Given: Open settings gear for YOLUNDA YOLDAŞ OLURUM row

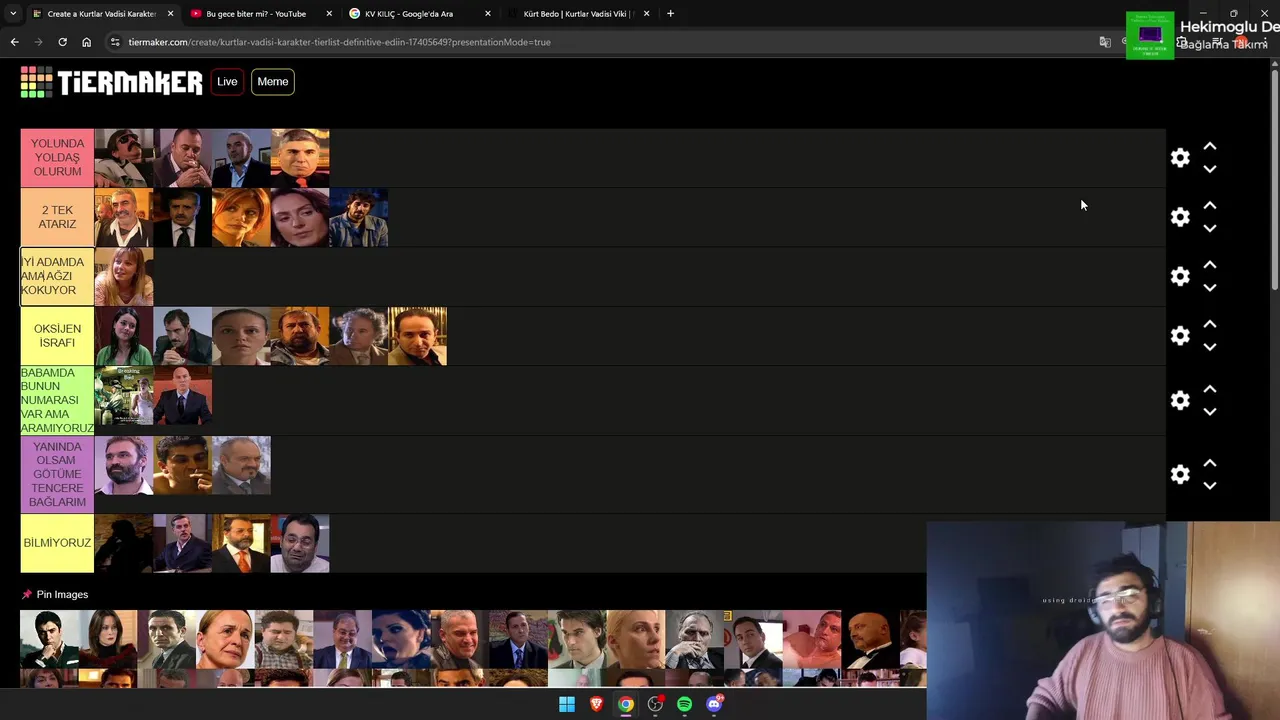Looking at the screenshot, I should 1180,158.
